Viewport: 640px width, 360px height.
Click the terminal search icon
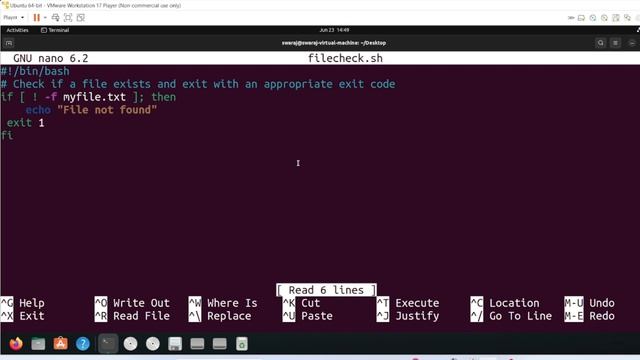pyautogui.click(x=600, y=43)
